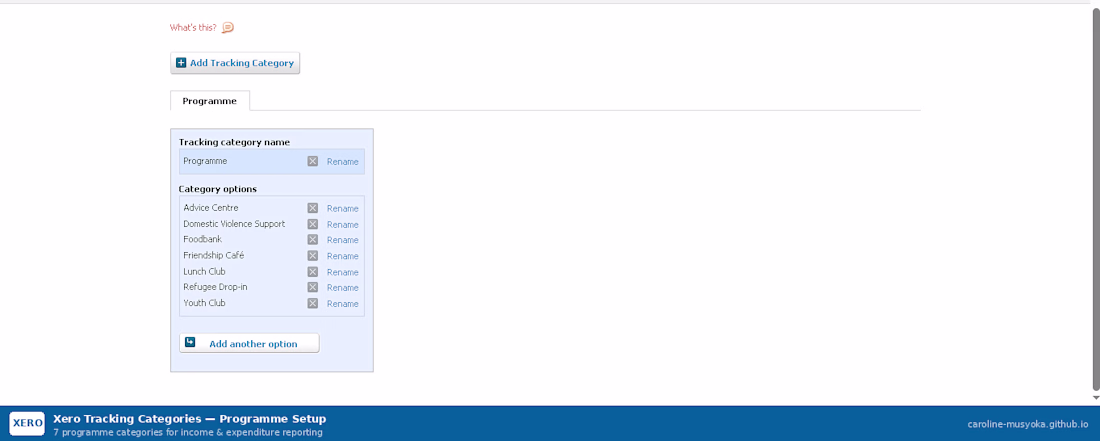Click the Add another option button
Screen dimensions: 1100x441
(x=249, y=344)
